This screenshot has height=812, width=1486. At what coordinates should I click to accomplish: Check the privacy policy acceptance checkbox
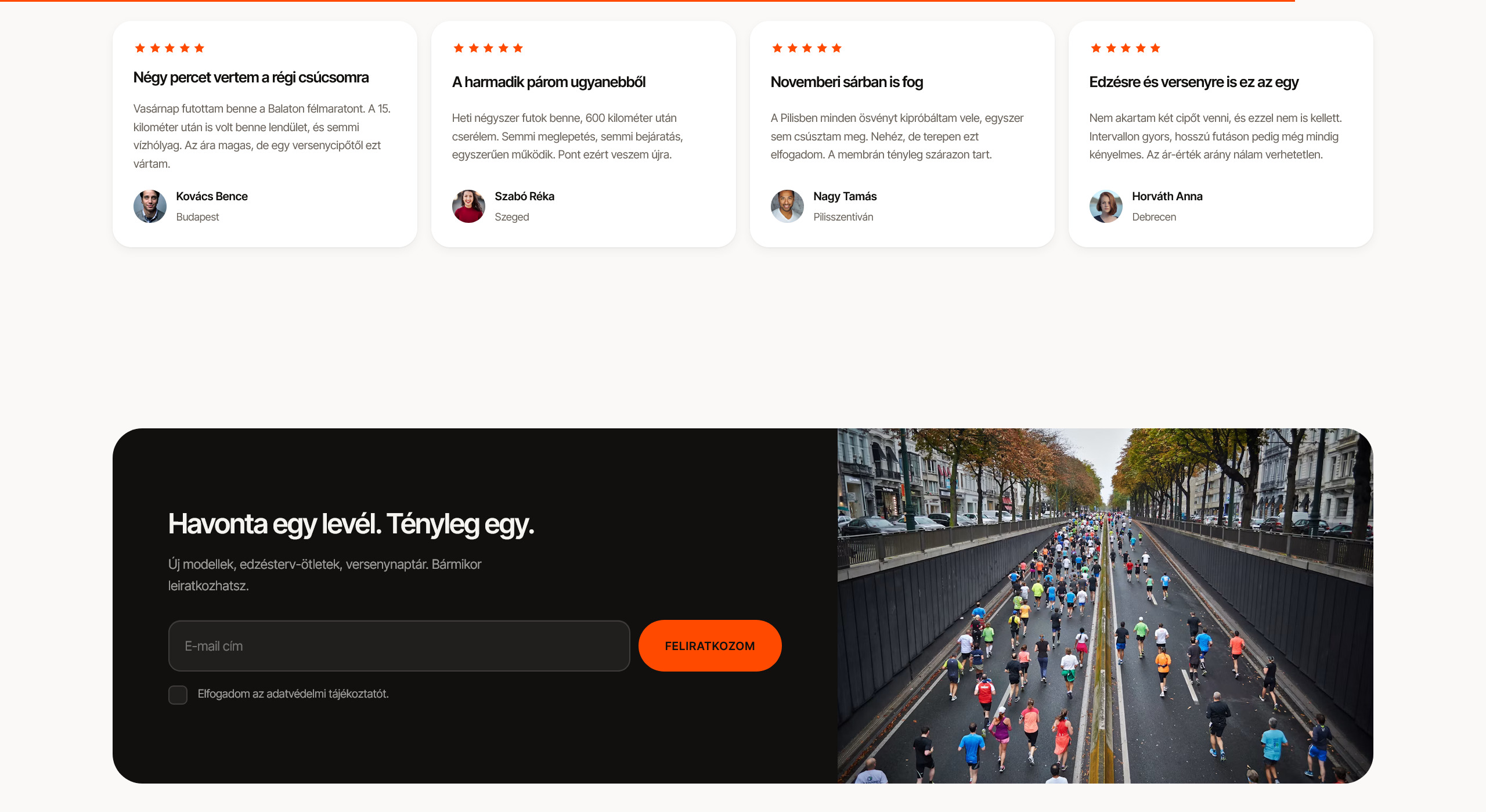[178, 694]
